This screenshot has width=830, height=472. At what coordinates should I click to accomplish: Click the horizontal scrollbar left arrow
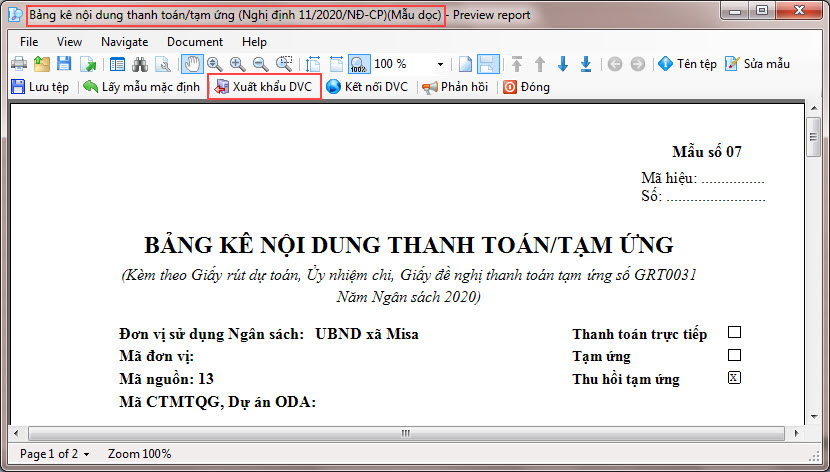click(x=16, y=433)
